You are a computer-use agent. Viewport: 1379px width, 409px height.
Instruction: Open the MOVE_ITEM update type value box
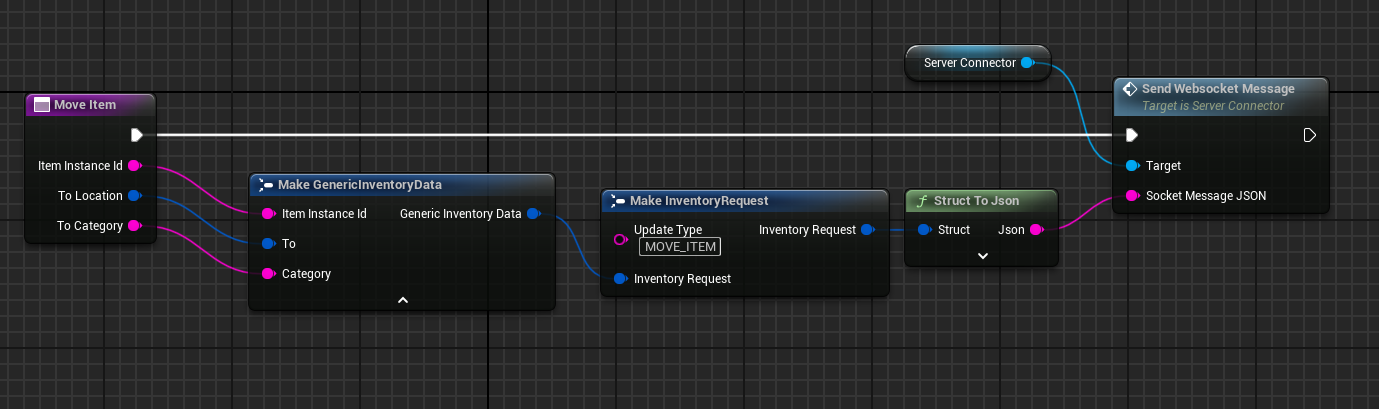pos(680,247)
